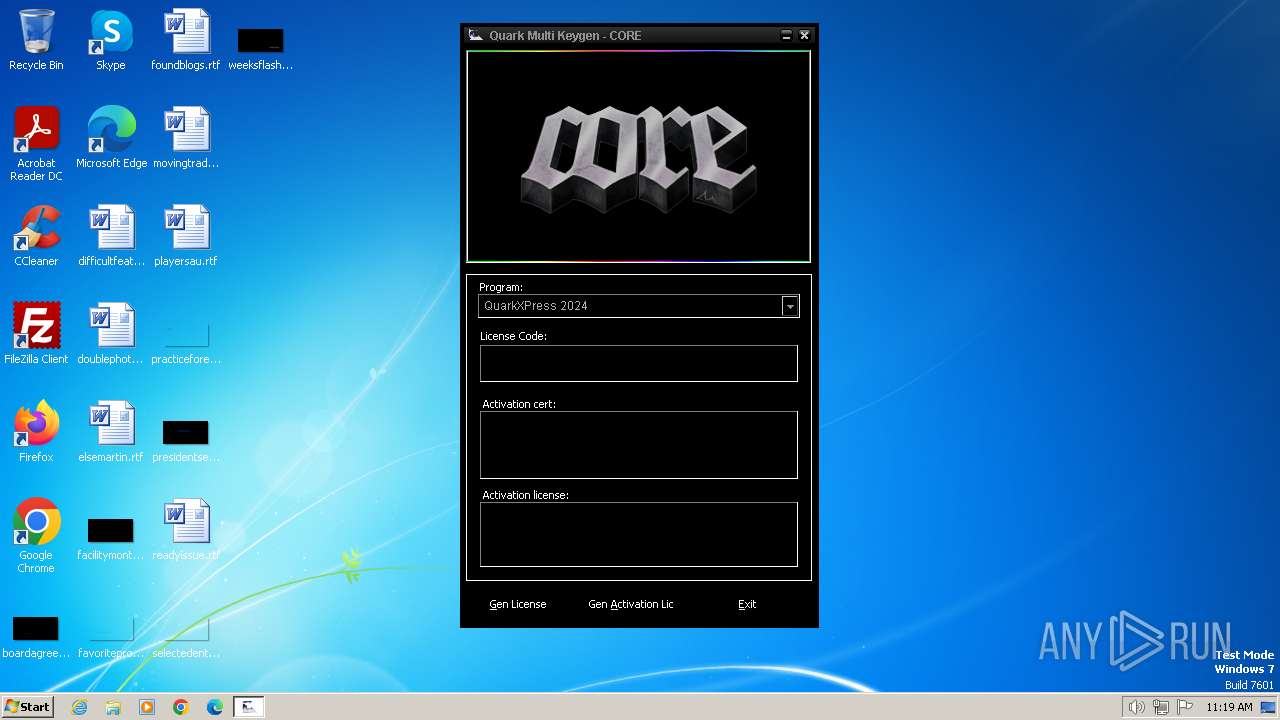Image resolution: width=1280 pixels, height=720 pixels.
Task: Click the Show desktop button
Action: point(1268,707)
